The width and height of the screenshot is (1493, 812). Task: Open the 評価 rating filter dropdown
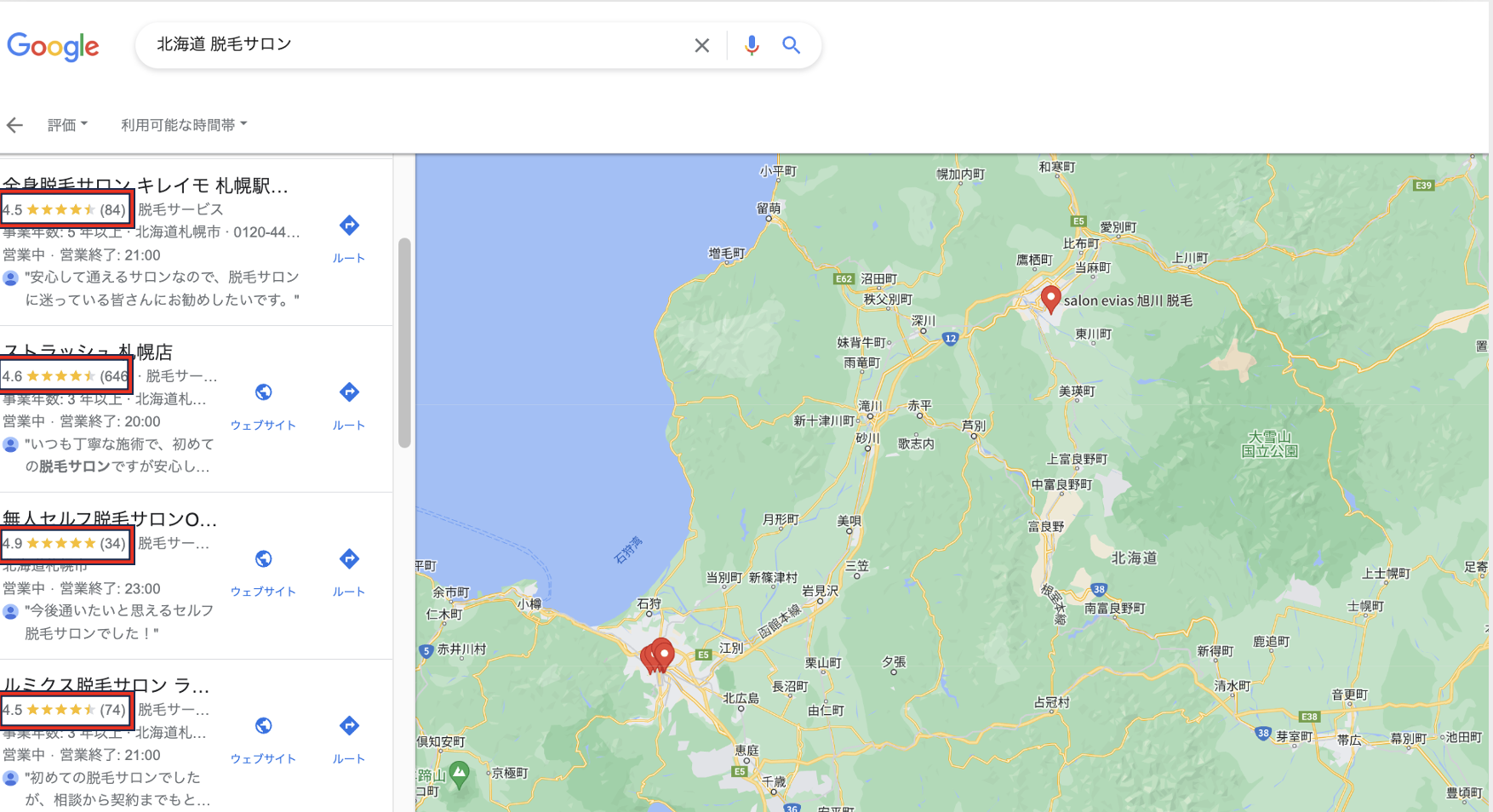(67, 125)
